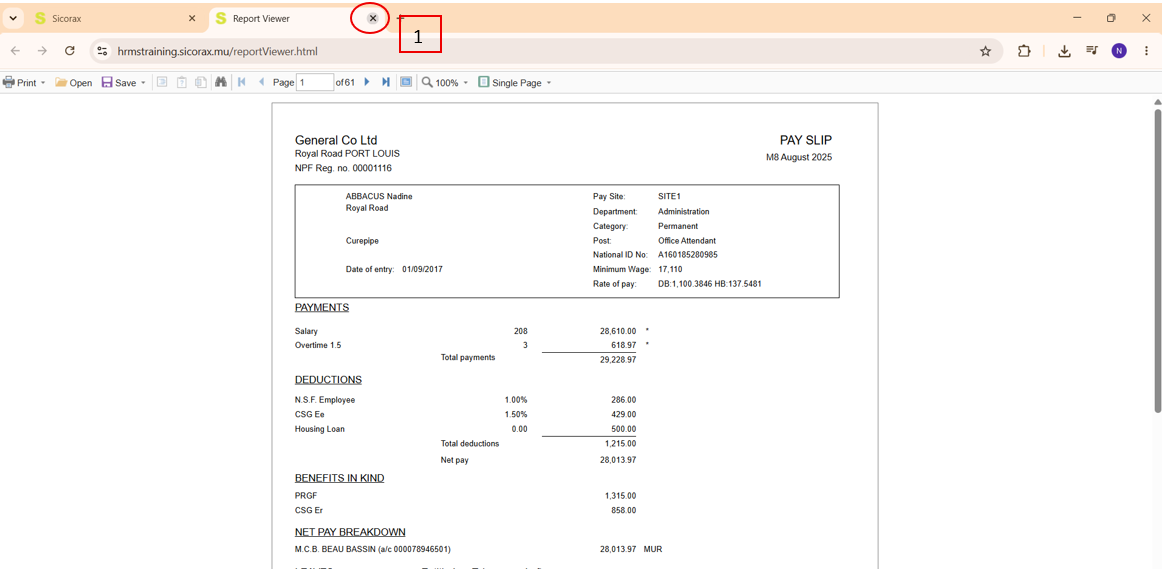Click the M.C.B. BEAU BASSIN account line

tap(372, 550)
